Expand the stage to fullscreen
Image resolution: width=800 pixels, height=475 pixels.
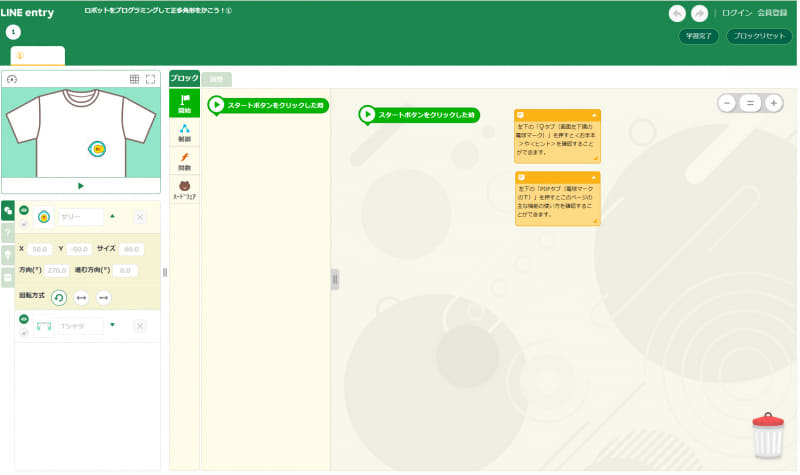point(151,79)
